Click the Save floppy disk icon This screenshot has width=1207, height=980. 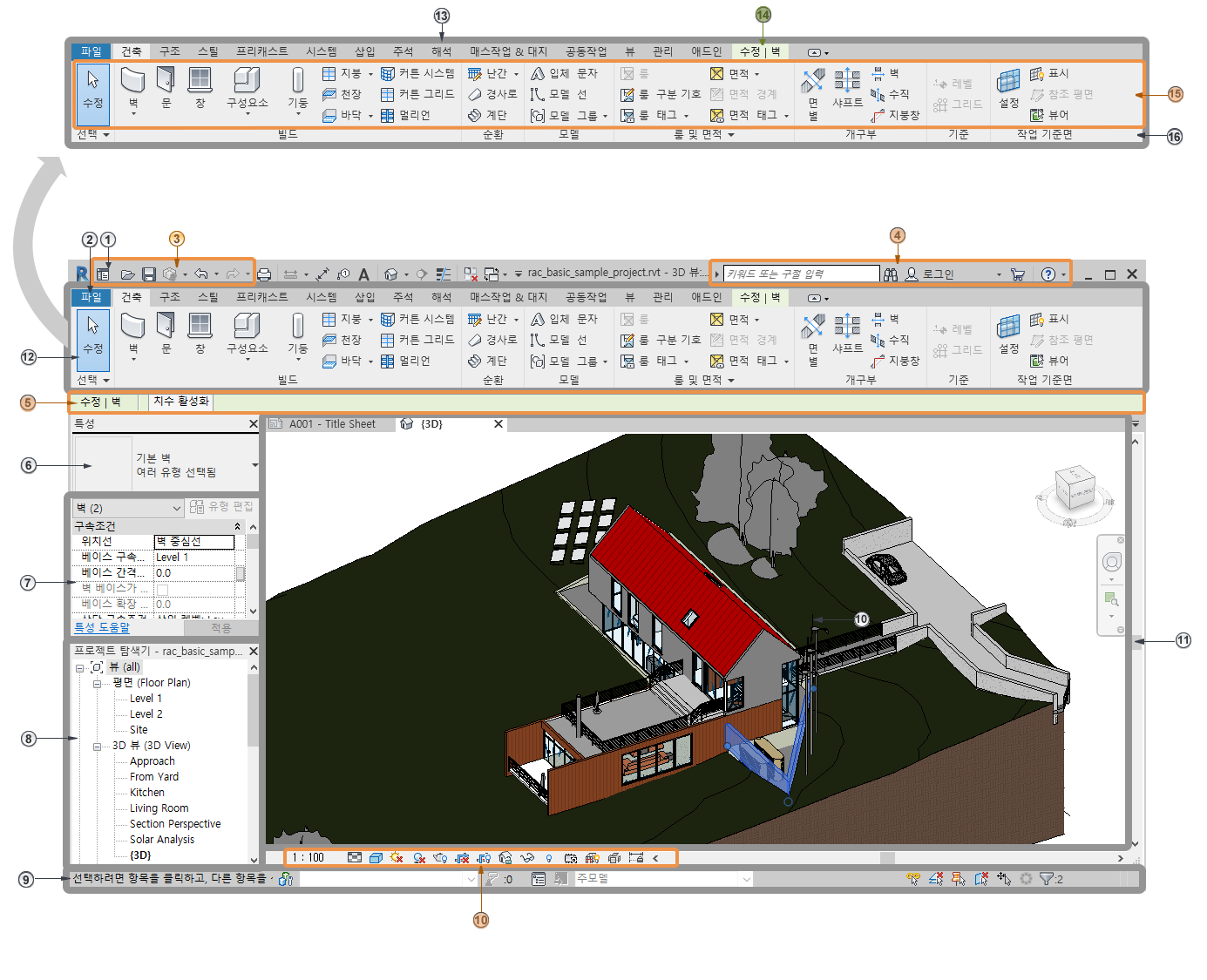point(149,274)
